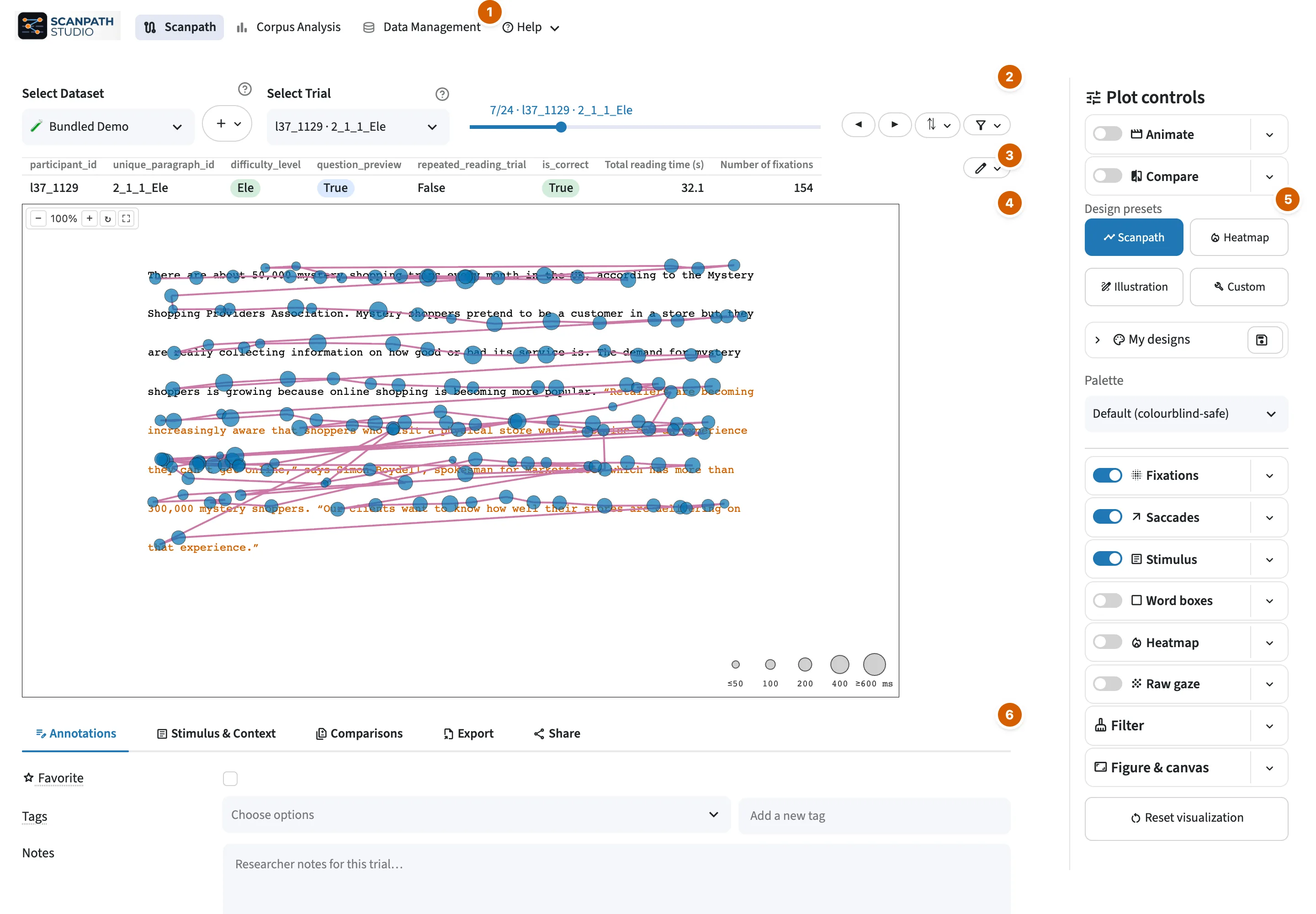Switch to the Stimulus & Context tab

(x=217, y=733)
